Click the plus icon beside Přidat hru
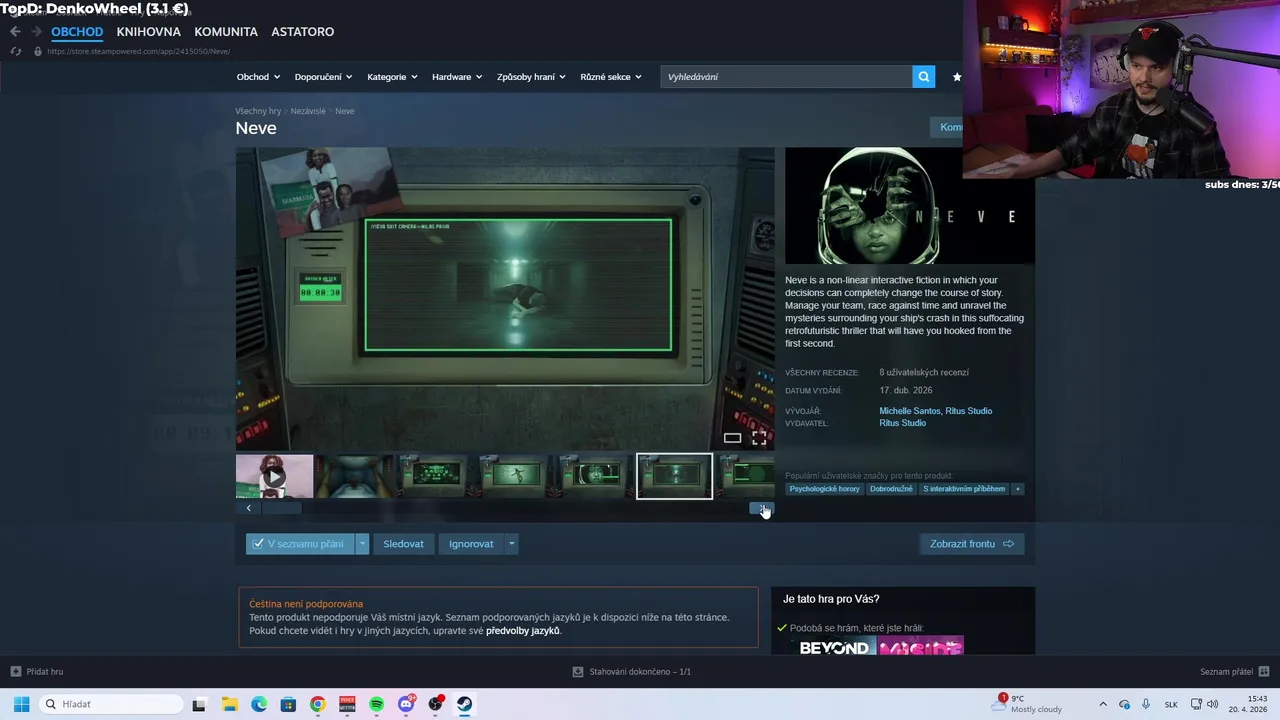This screenshot has width=1280, height=720. pos(15,671)
